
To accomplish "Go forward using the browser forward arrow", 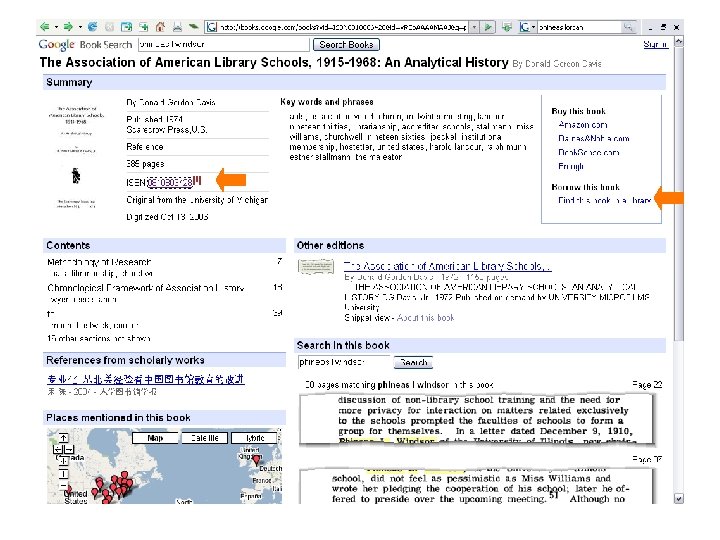I will [68, 27].
